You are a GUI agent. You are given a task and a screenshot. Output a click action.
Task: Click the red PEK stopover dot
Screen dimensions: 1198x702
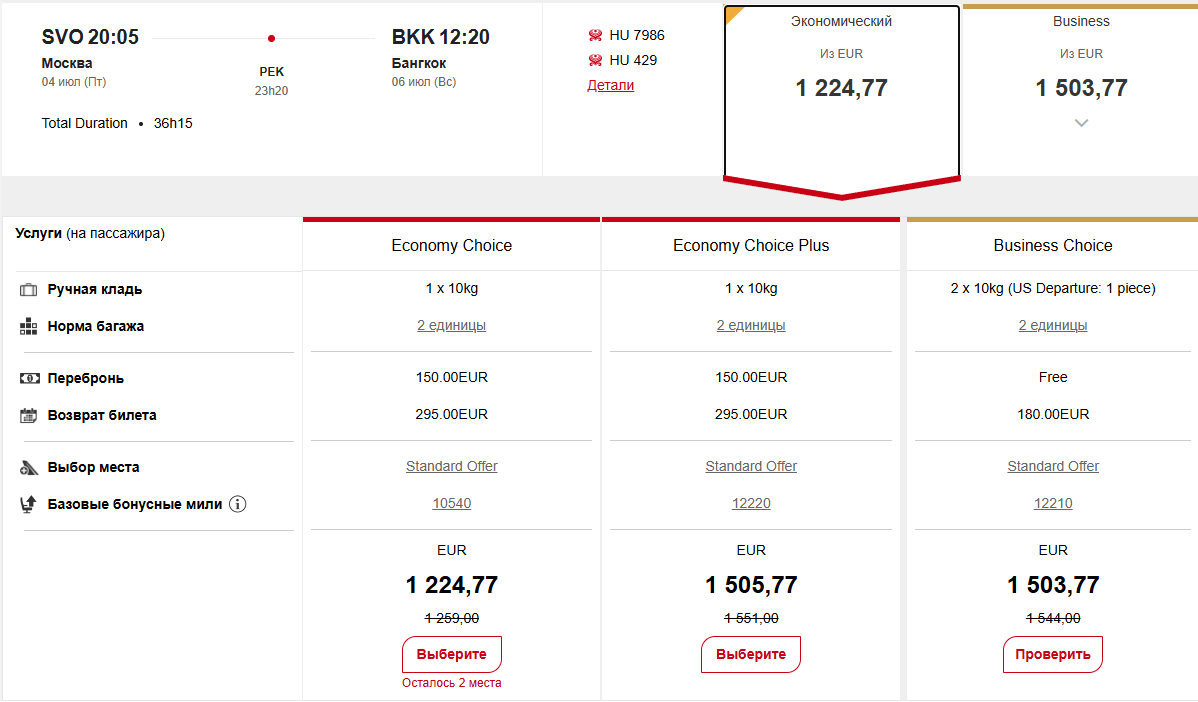271,38
